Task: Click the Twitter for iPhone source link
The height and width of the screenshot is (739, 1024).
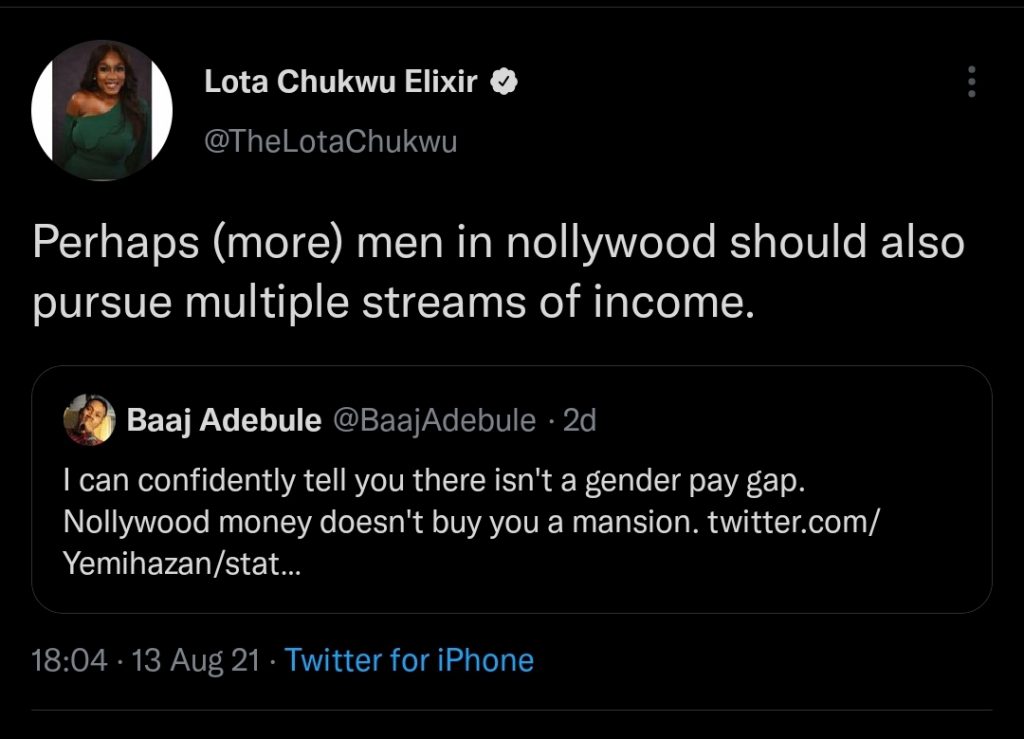Action: click(x=409, y=660)
